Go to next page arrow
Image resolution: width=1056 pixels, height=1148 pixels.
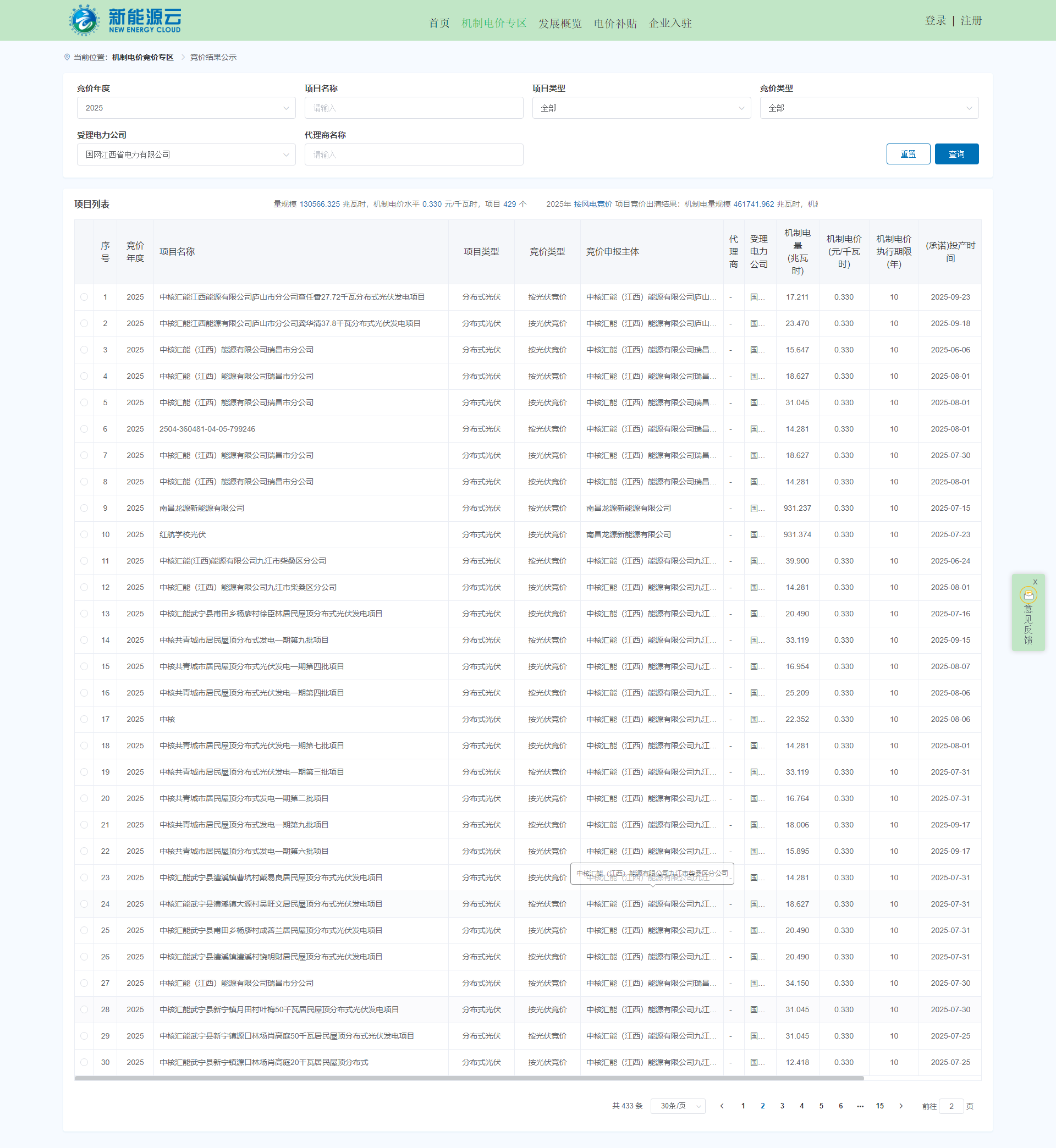point(901,1106)
